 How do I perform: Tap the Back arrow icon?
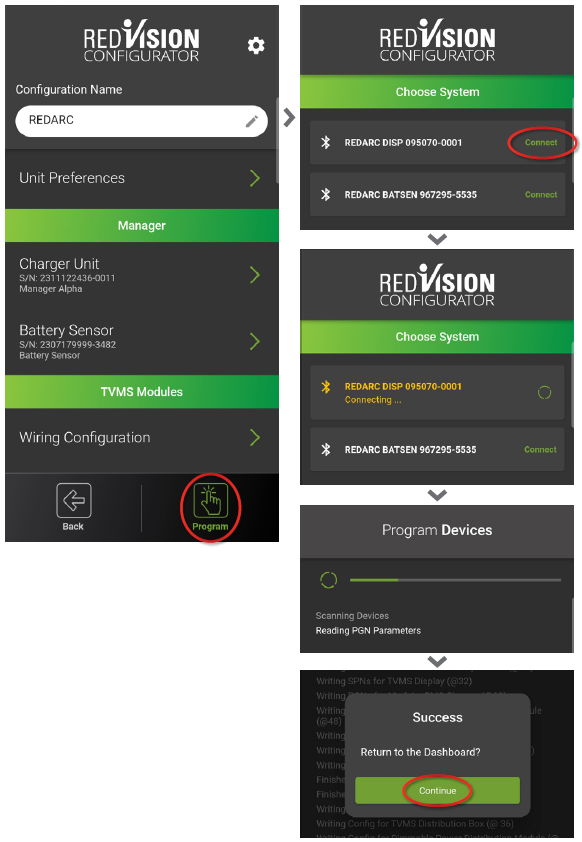[x=74, y=500]
